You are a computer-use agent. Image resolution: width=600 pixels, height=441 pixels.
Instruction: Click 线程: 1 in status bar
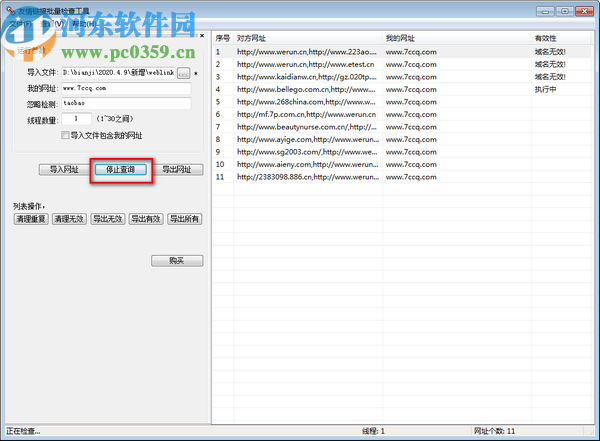pyautogui.click(x=373, y=431)
